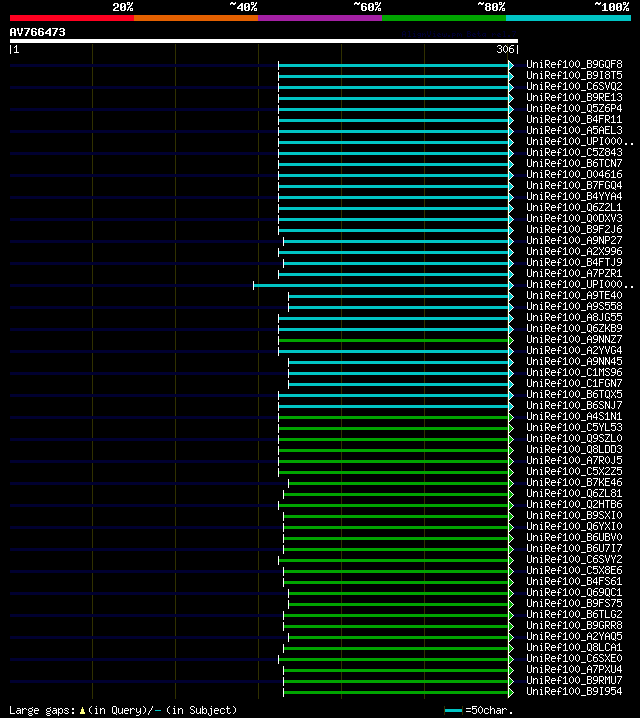This screenshot has height=718, width=640.
Task: Click the UniRef100_A5AEL3 label
Action: click(574, 130)
